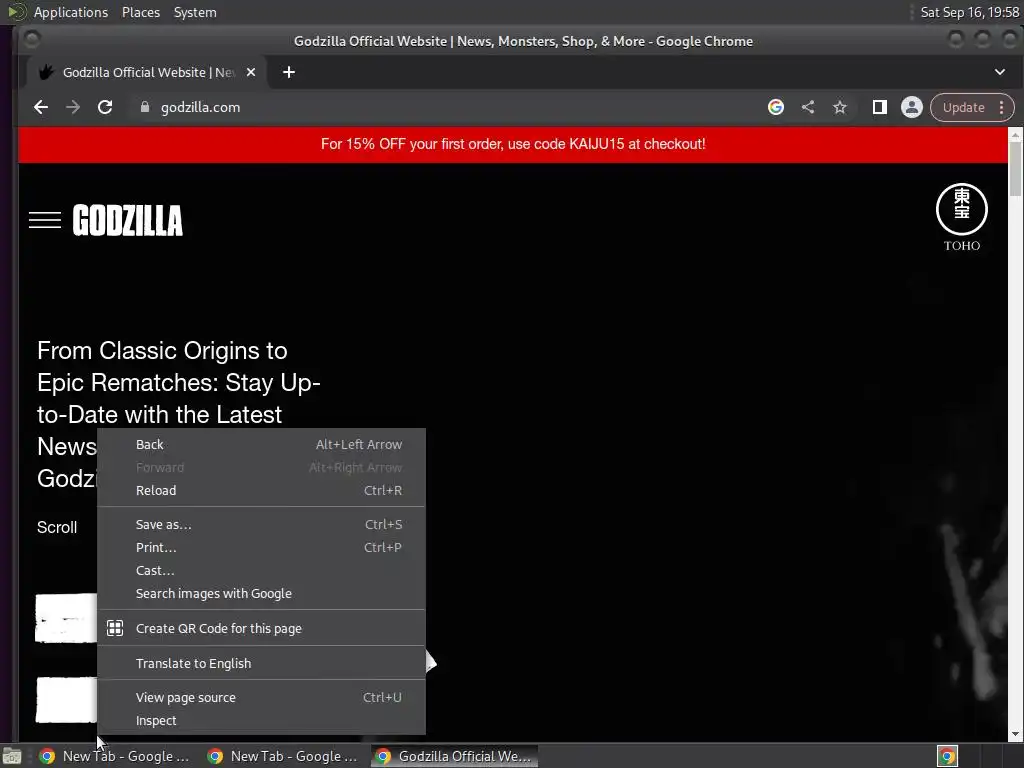
Task: Open the hamburger menu on the Godzilla site
Action: [44, 220]
